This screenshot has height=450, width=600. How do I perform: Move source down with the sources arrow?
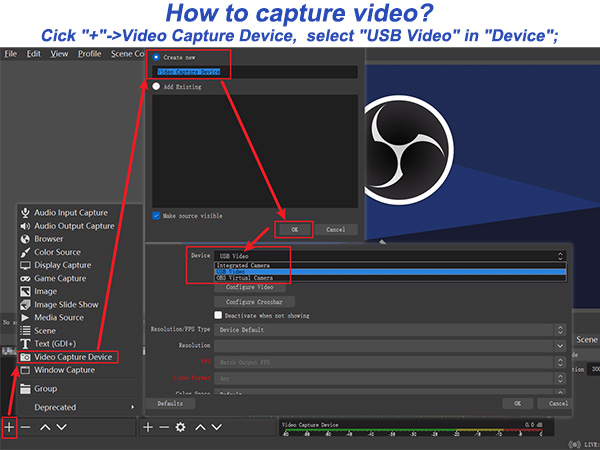[217, 427]
